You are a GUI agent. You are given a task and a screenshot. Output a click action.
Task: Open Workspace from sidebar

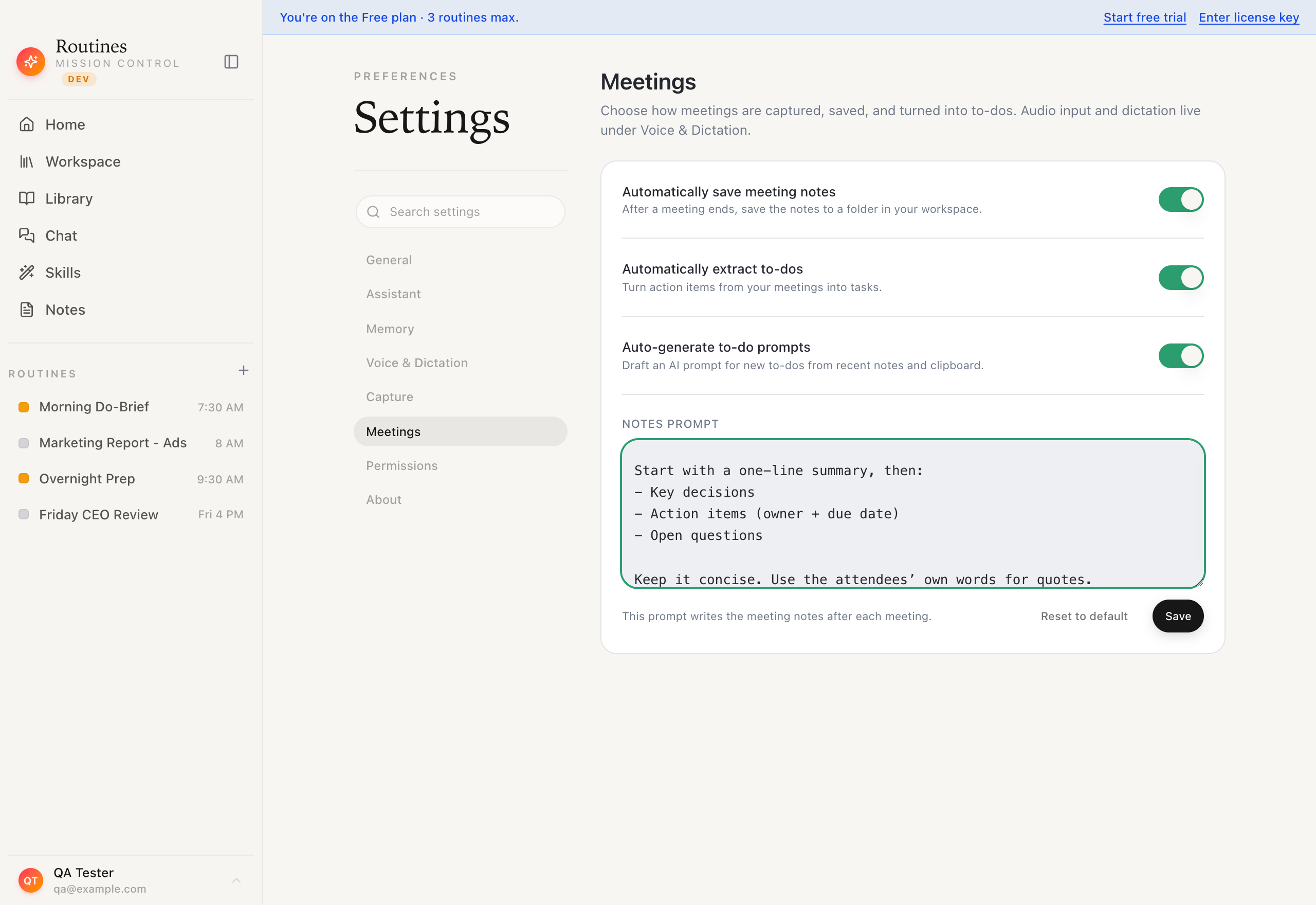pyautogui.click(x=131, y=161)
